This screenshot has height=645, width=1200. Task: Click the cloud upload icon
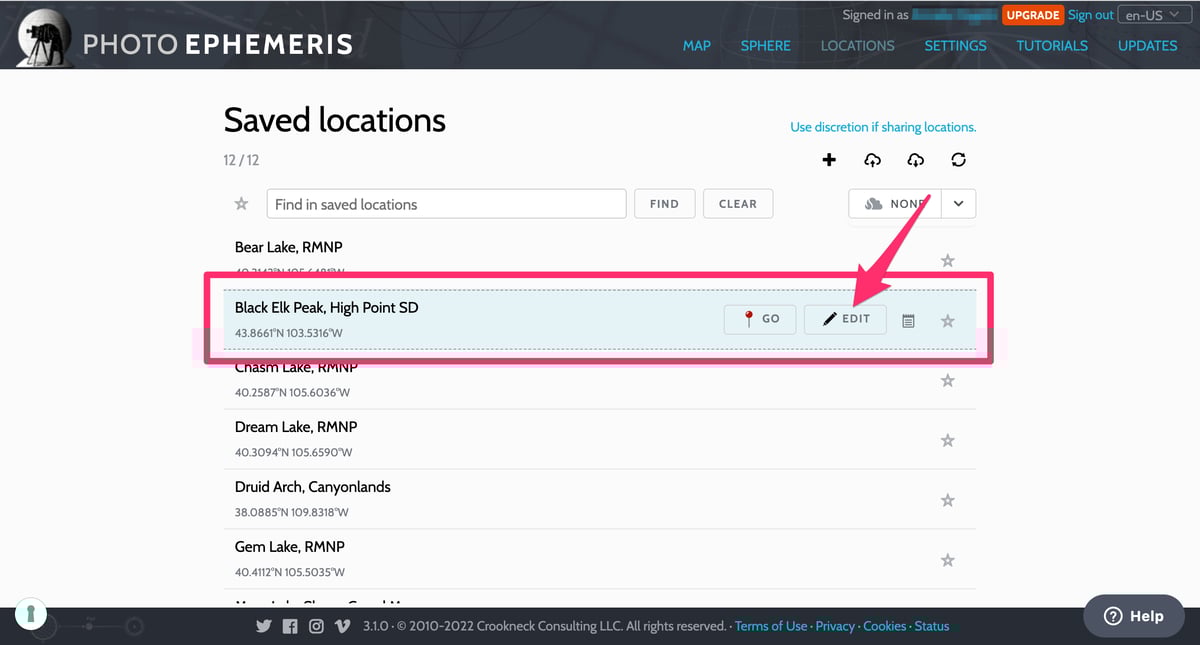point(872,160)
